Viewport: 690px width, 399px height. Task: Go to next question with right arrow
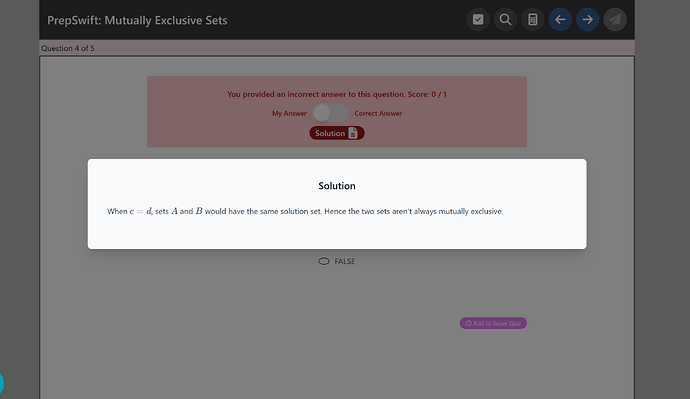click(587, 20)
